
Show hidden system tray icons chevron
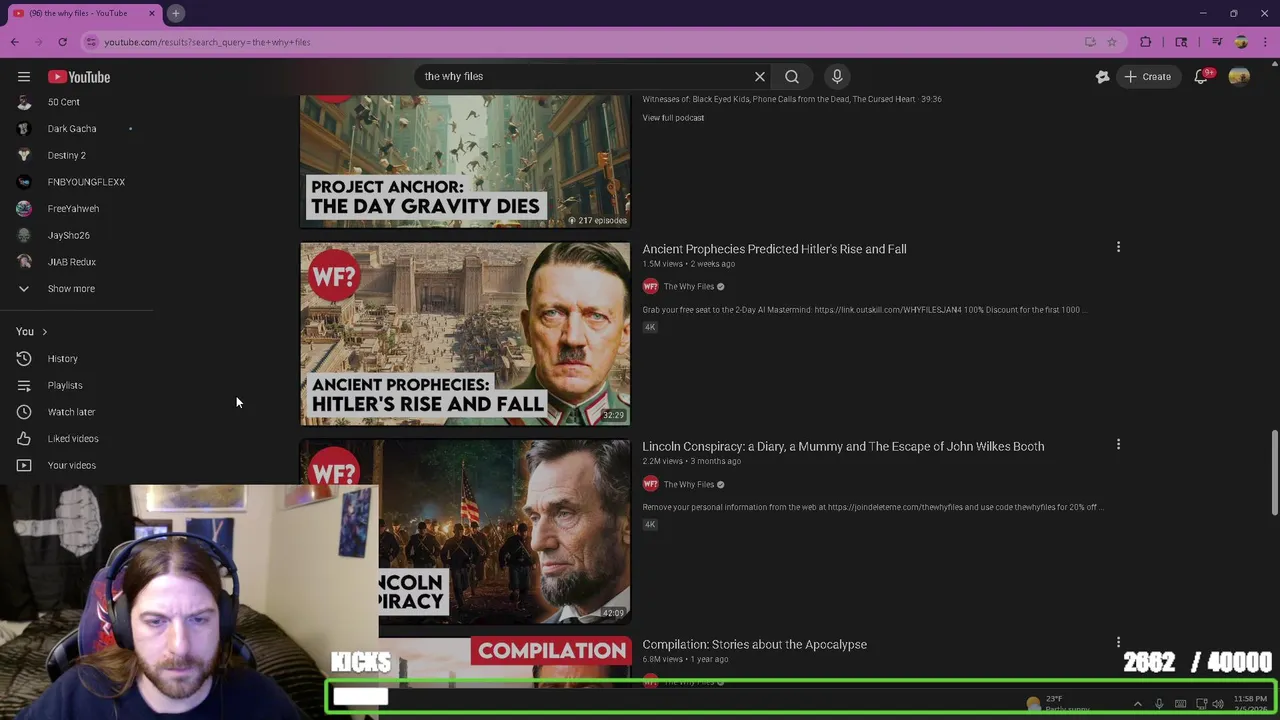point(1137,704)
